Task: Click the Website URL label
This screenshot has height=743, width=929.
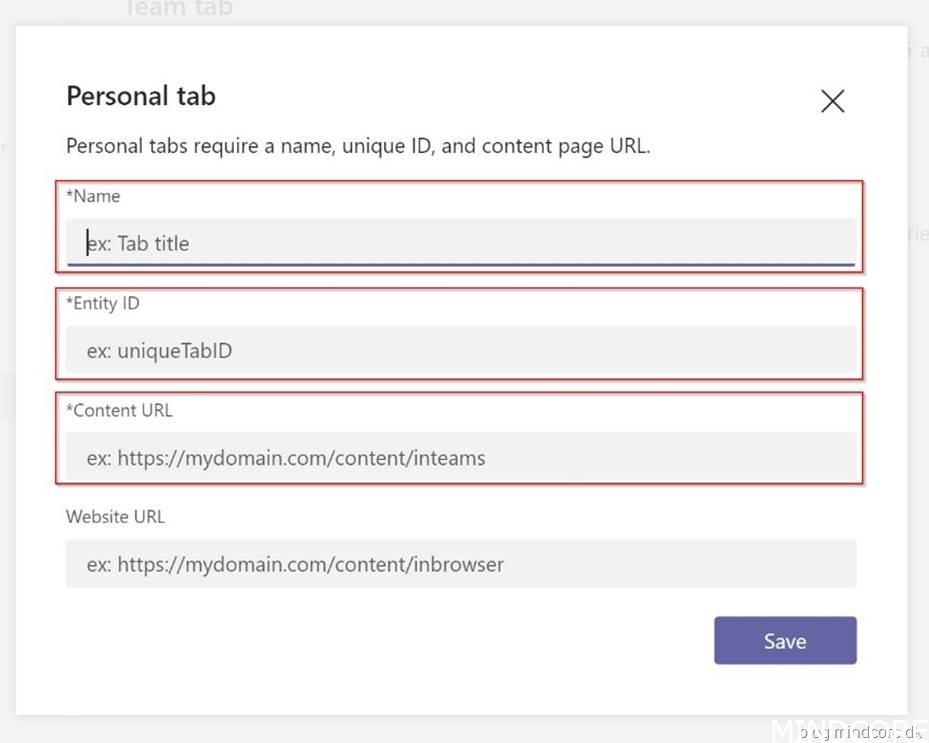Action: [x=115, y=517]
